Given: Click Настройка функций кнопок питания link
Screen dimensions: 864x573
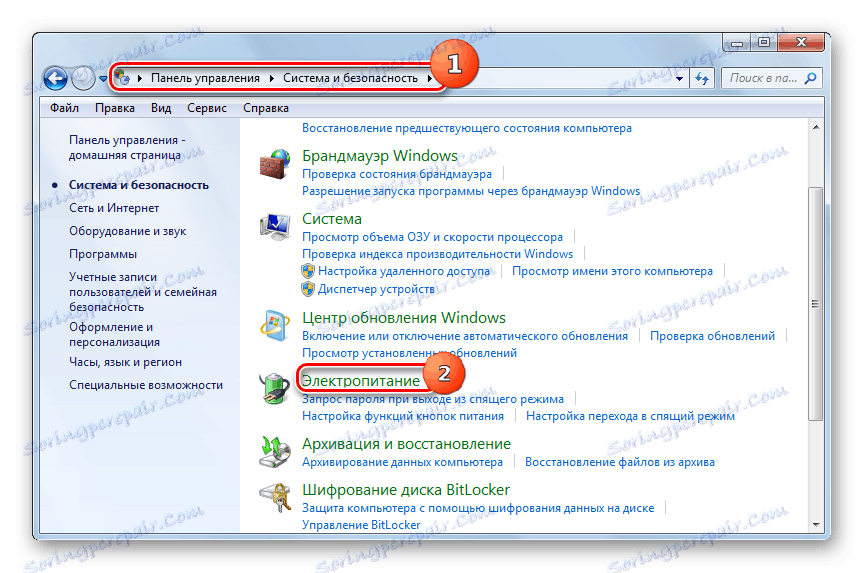Looking at the screenshot, I should coord(403,416).
